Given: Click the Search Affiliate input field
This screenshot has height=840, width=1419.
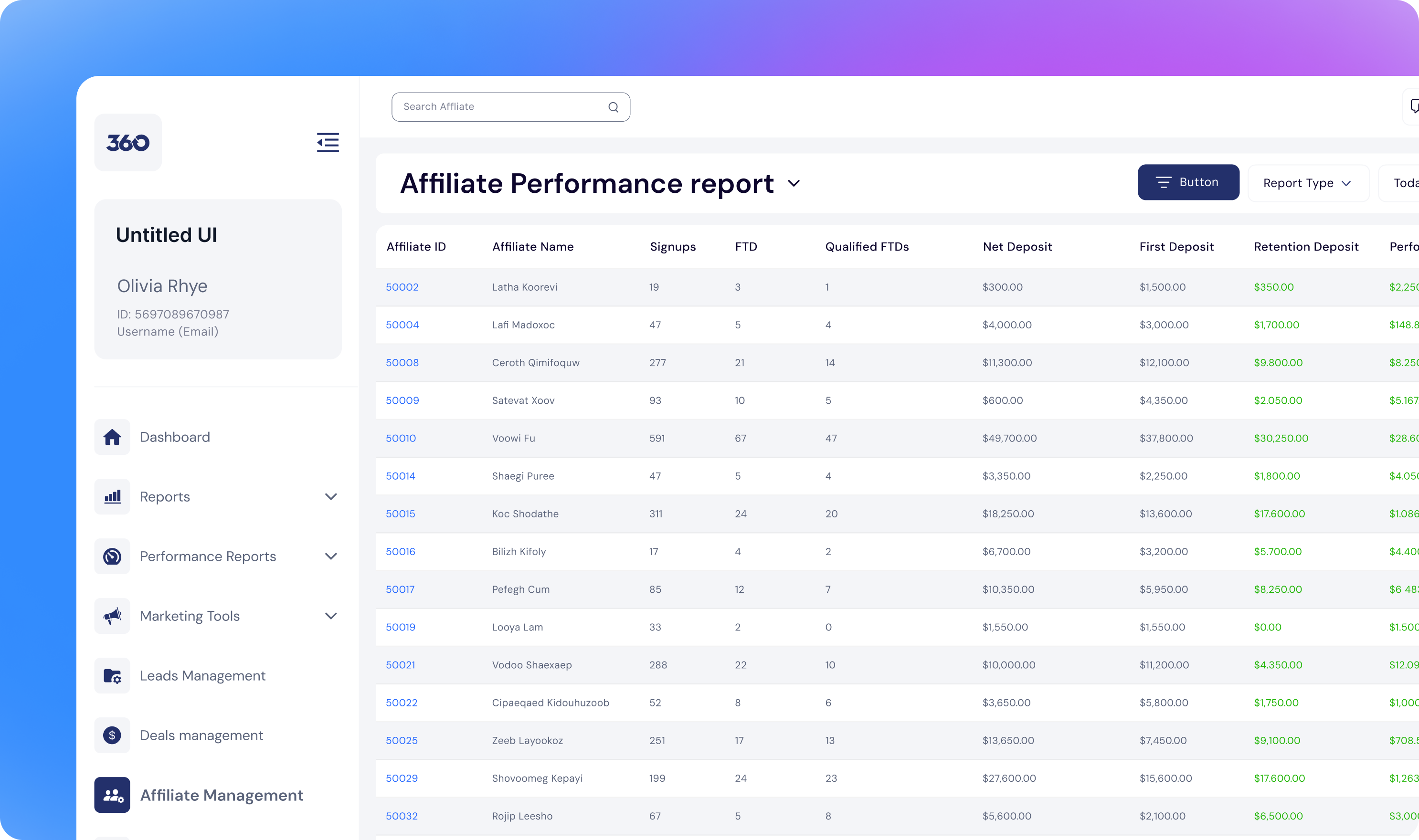Looking at the screenshot, I should (x=498, y=106).
